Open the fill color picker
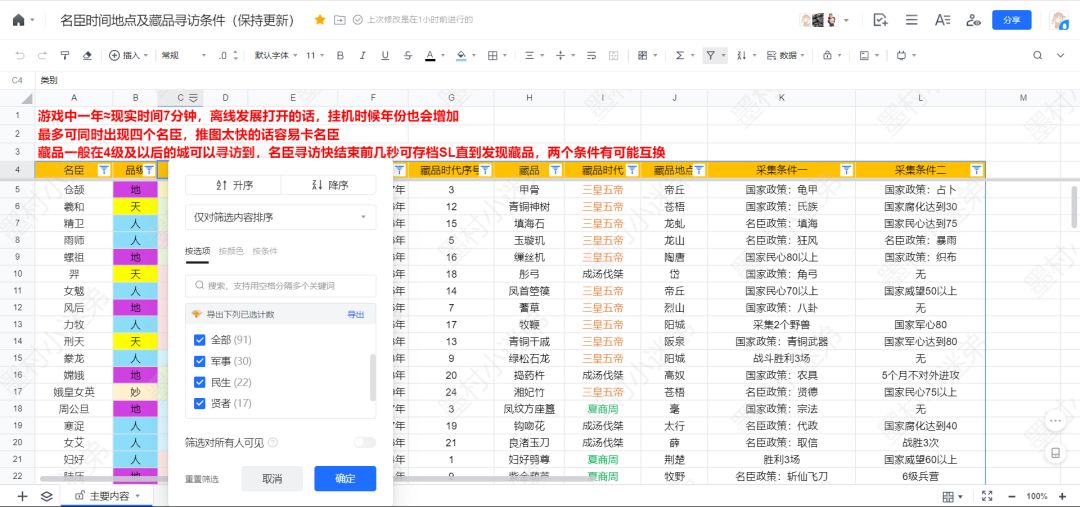The height and width of the screenshot is (507, 1080). [460, 56]
